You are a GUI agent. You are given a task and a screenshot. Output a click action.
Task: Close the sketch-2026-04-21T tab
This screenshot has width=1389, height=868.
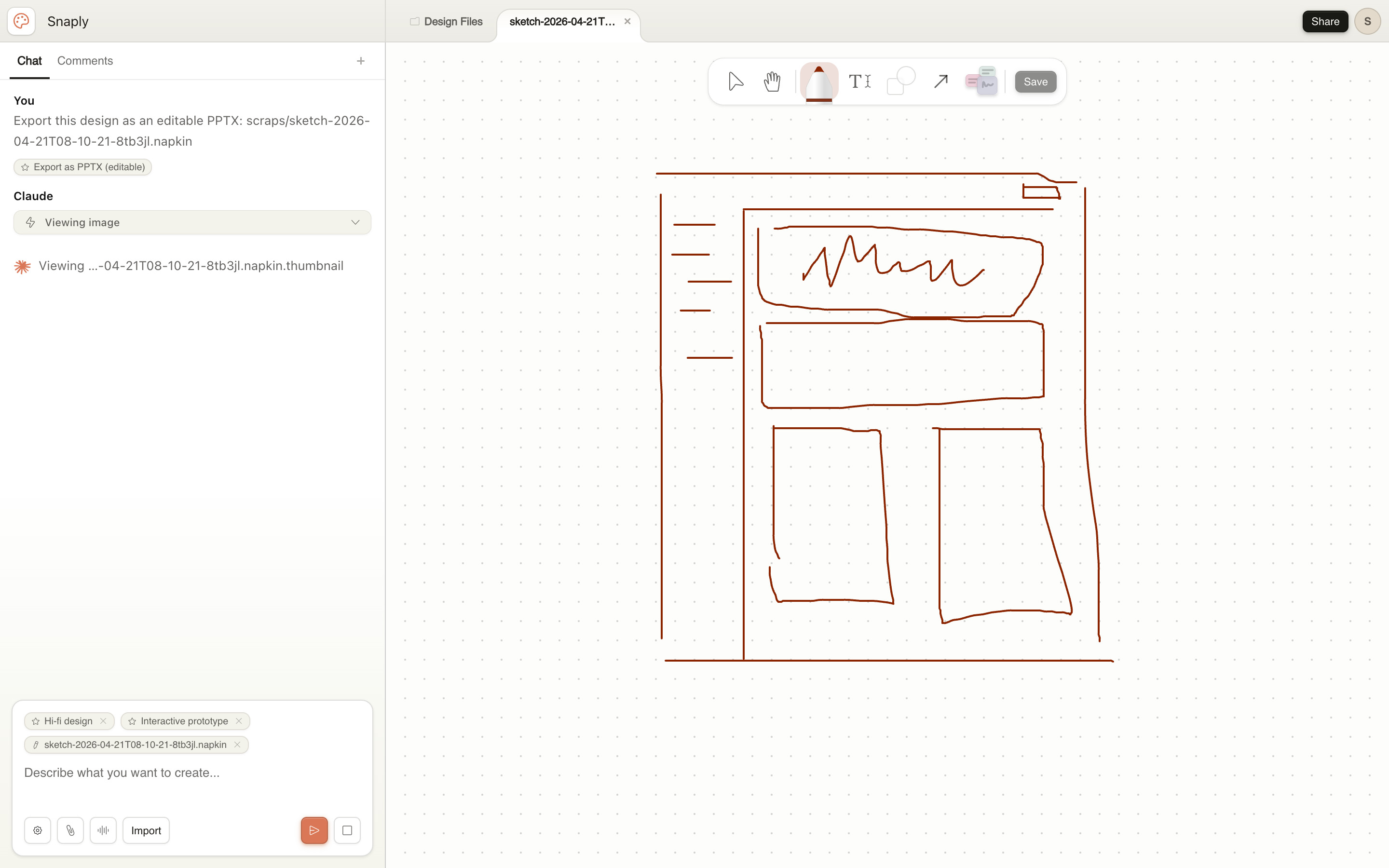[x=627, y=21]
